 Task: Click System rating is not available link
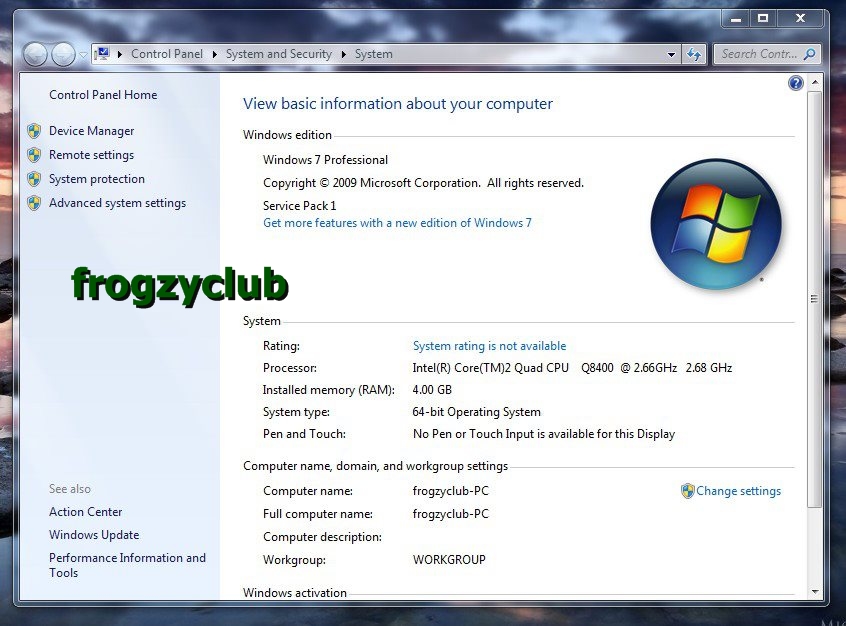point(489,346)
